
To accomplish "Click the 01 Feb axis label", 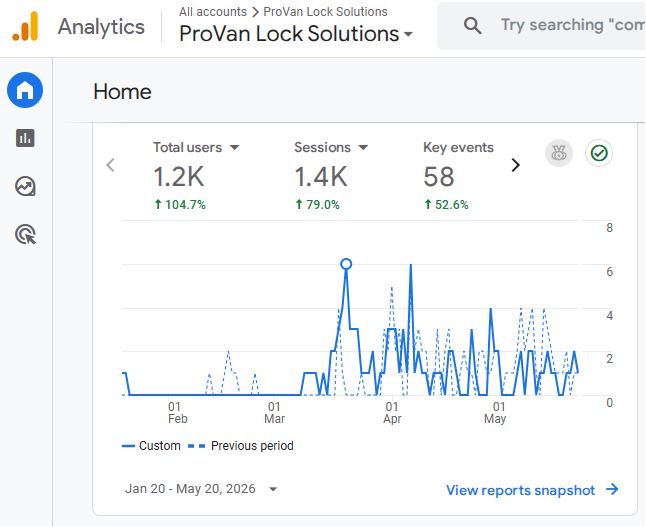I will click(177, 413).
